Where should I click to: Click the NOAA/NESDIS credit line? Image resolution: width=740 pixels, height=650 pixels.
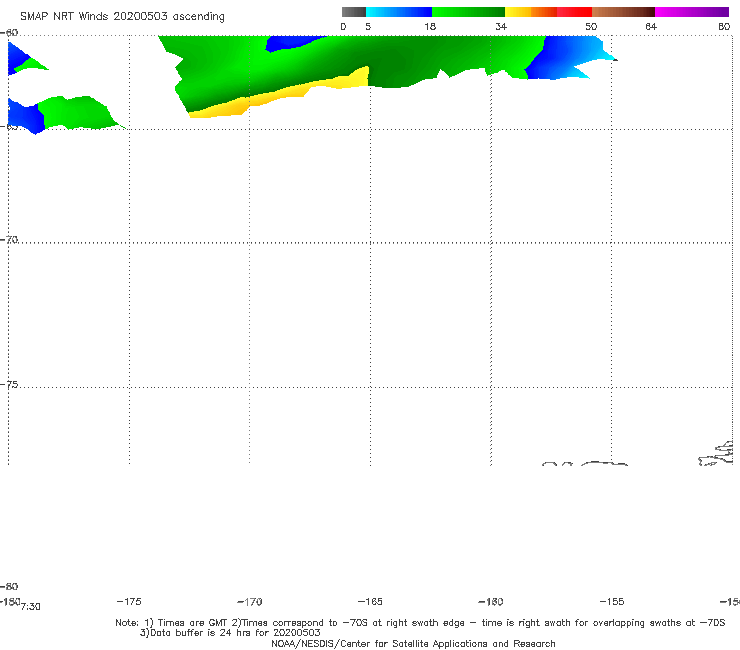pyautogui.click(x=413, y=643)
